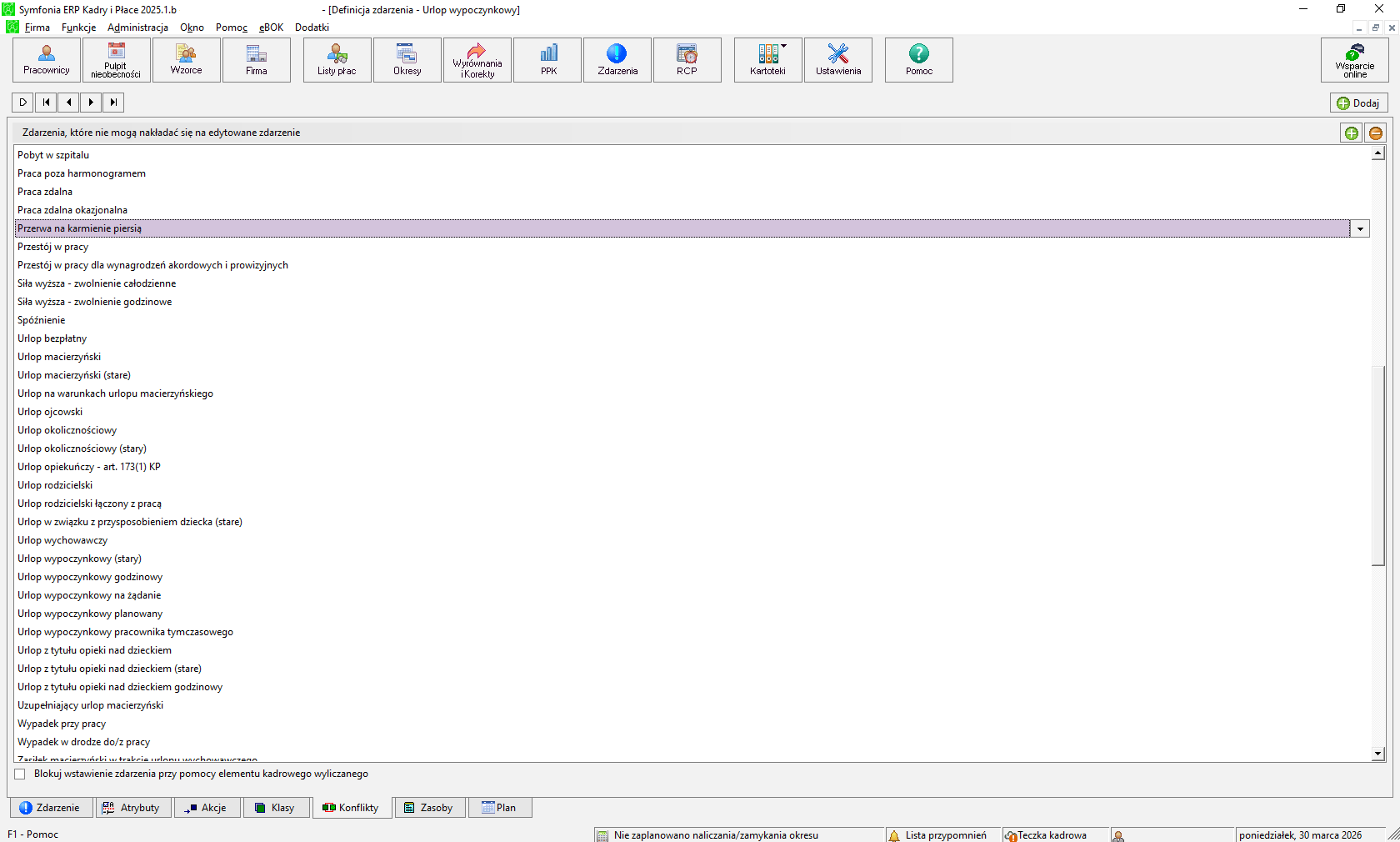Screen dimensions: 1400x842
Task: Enable Blokuj wstawienie zdarzenia checkbox
Action: pos(20,774)
